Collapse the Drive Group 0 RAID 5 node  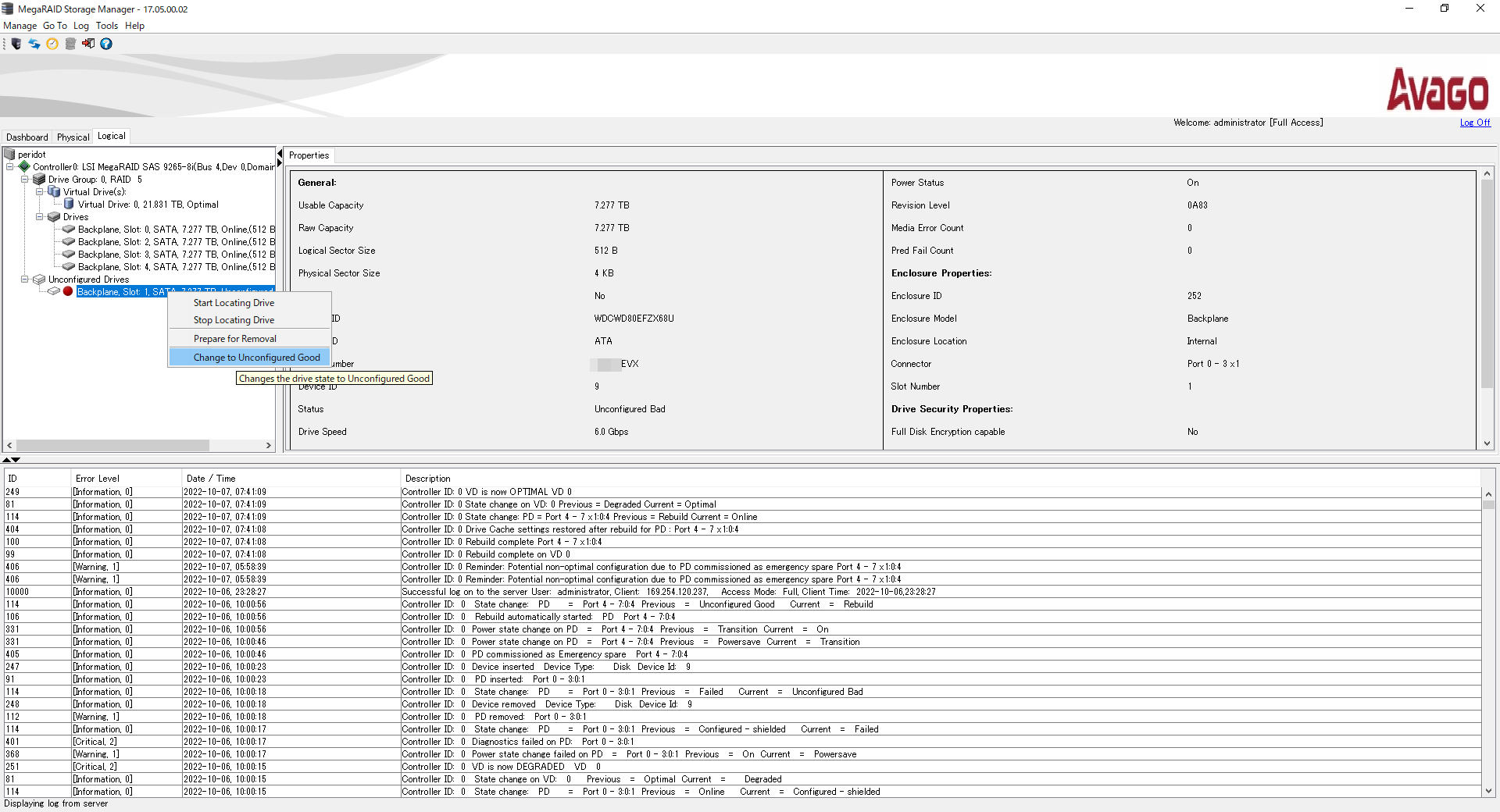pyautogui.click(x=25, y=179)
